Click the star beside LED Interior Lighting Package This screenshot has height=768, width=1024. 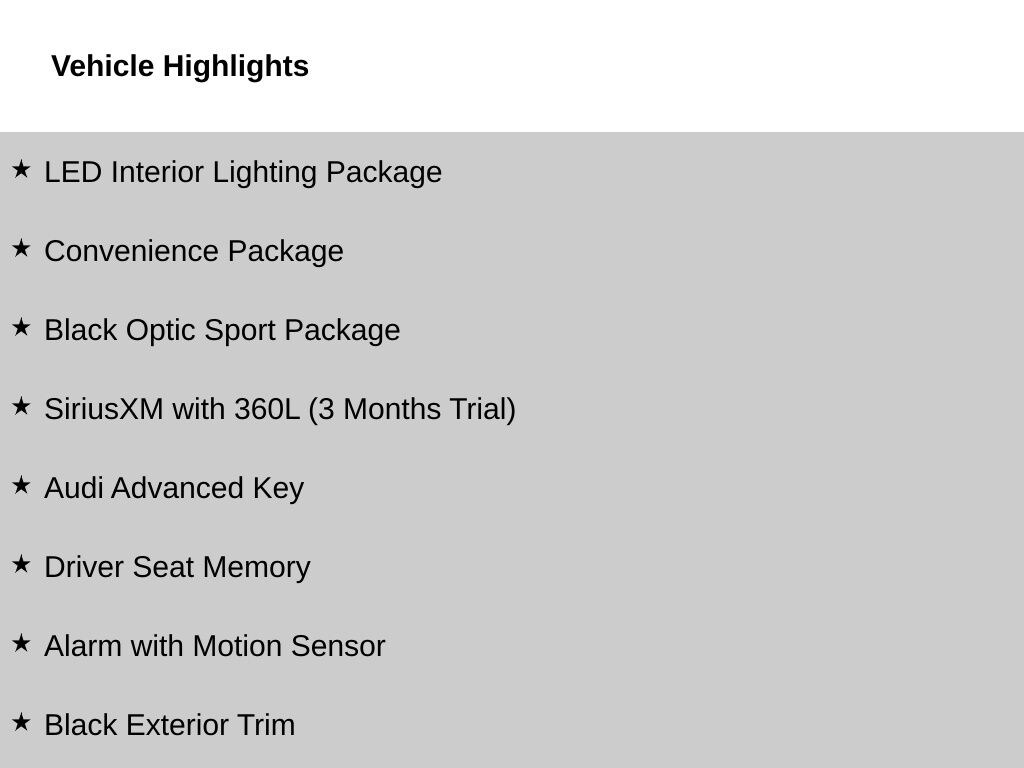click(x=21, y=168)
